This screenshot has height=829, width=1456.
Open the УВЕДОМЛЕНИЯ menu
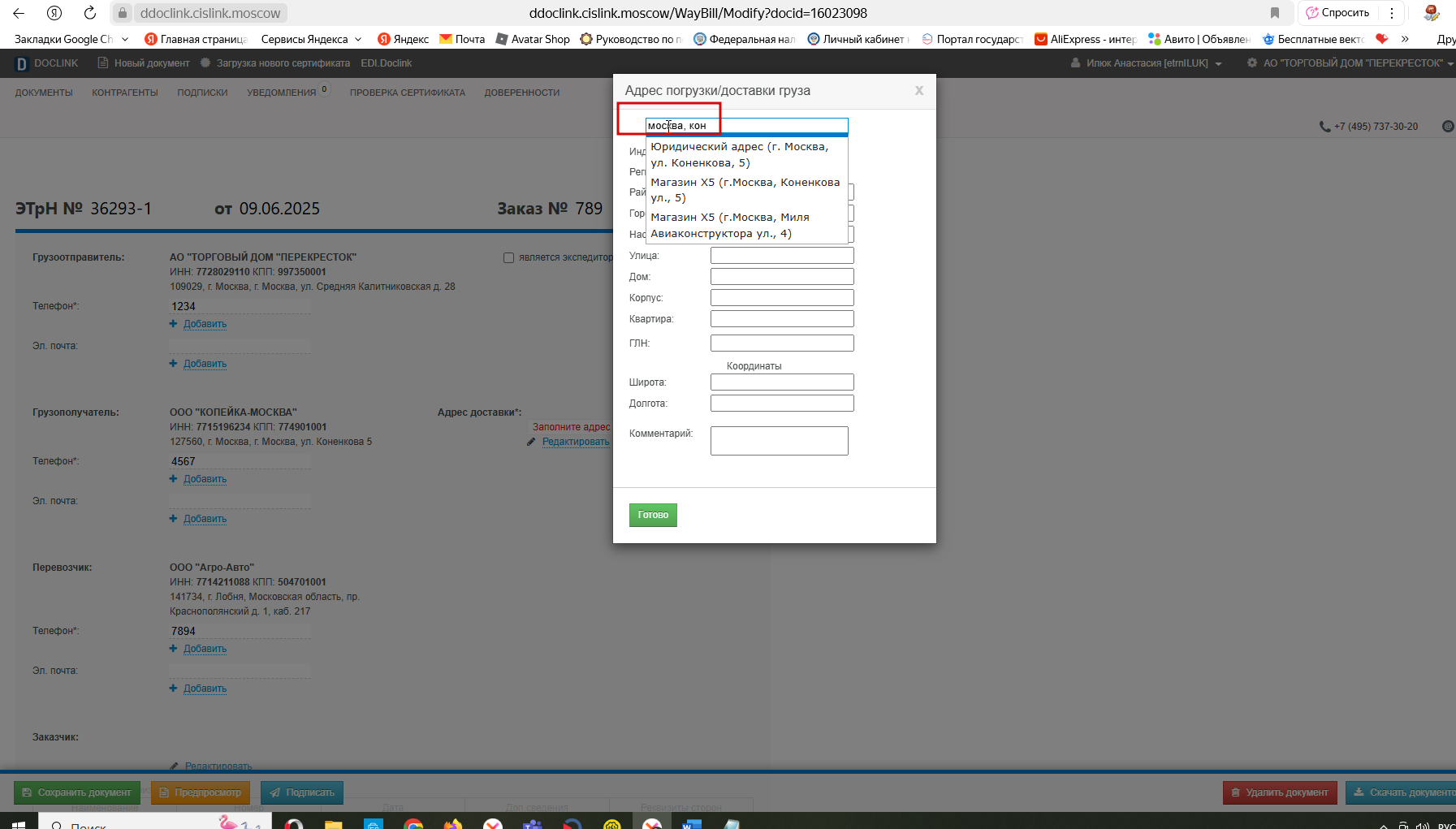(x=282, y=93)
